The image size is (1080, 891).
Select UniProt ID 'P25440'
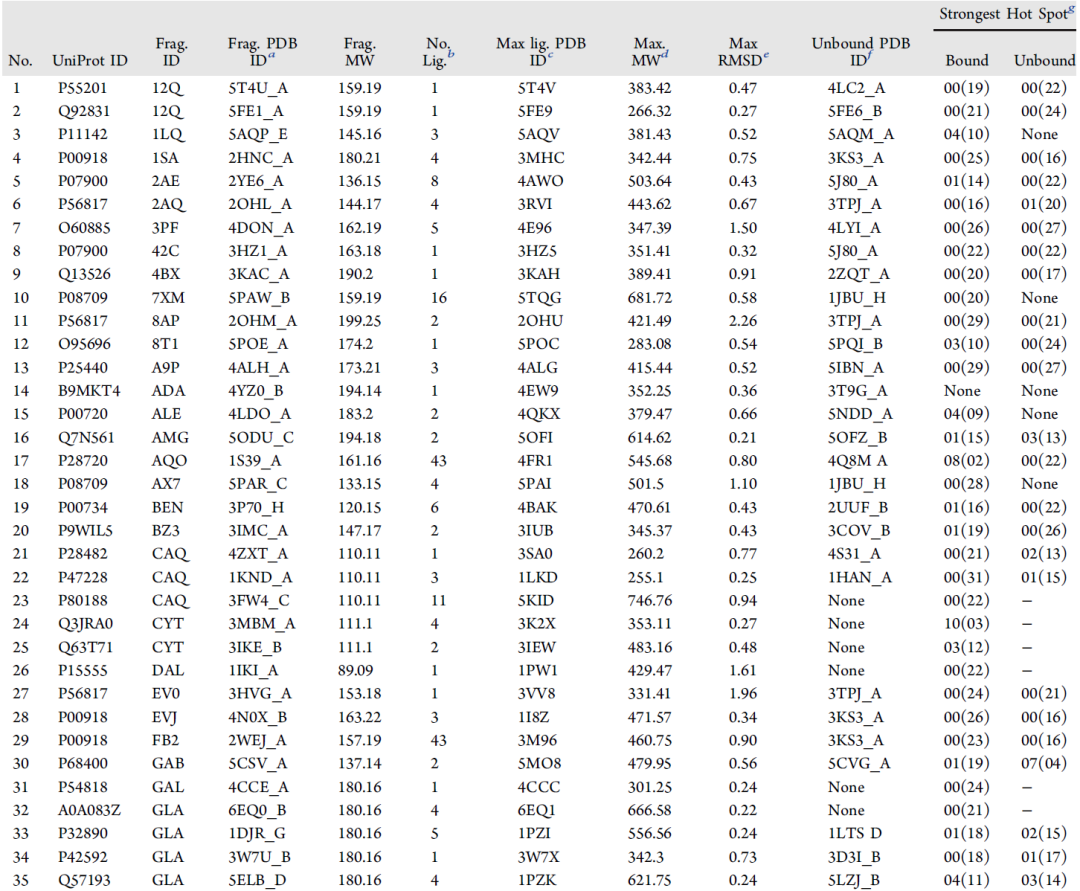(x=83, y=368)
